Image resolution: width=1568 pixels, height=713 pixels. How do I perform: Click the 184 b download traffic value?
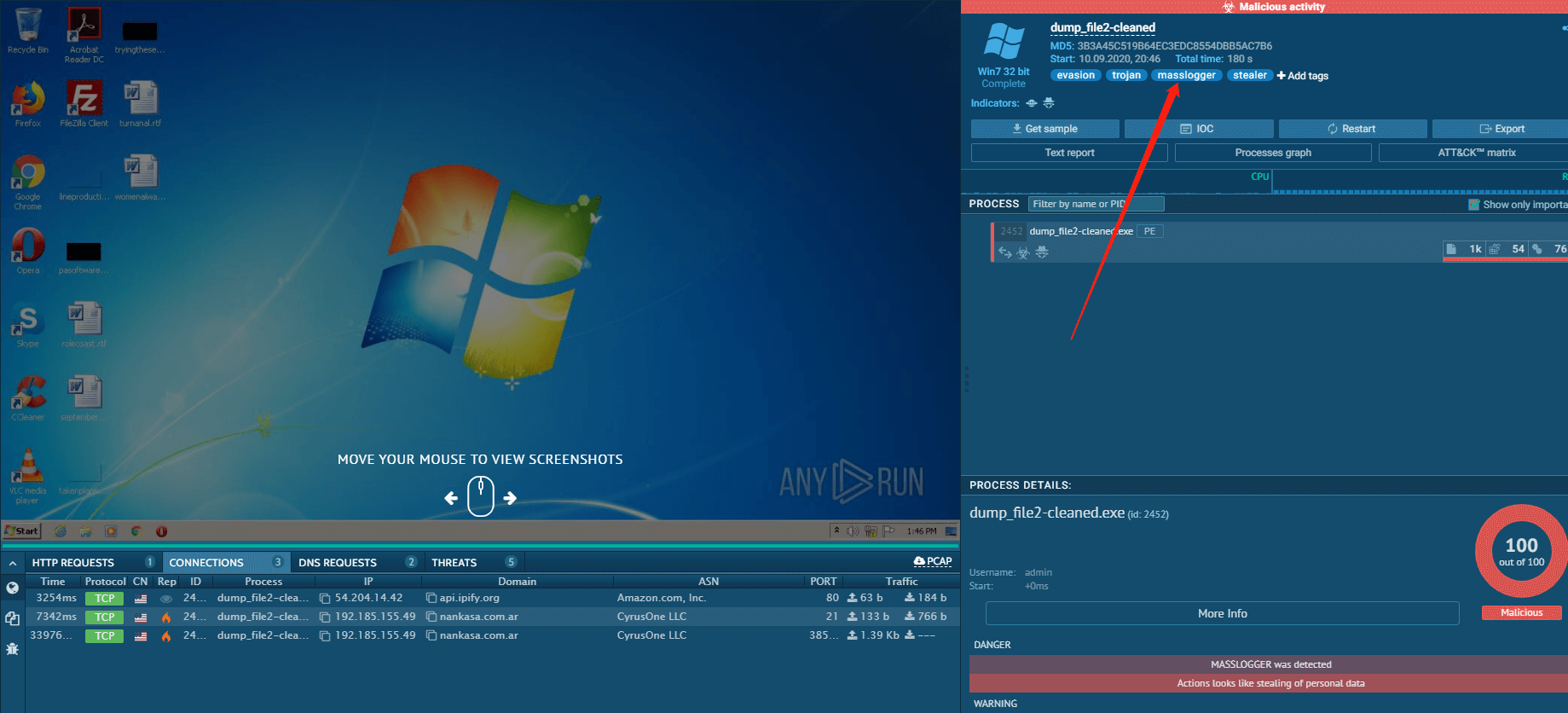point(926,598)
